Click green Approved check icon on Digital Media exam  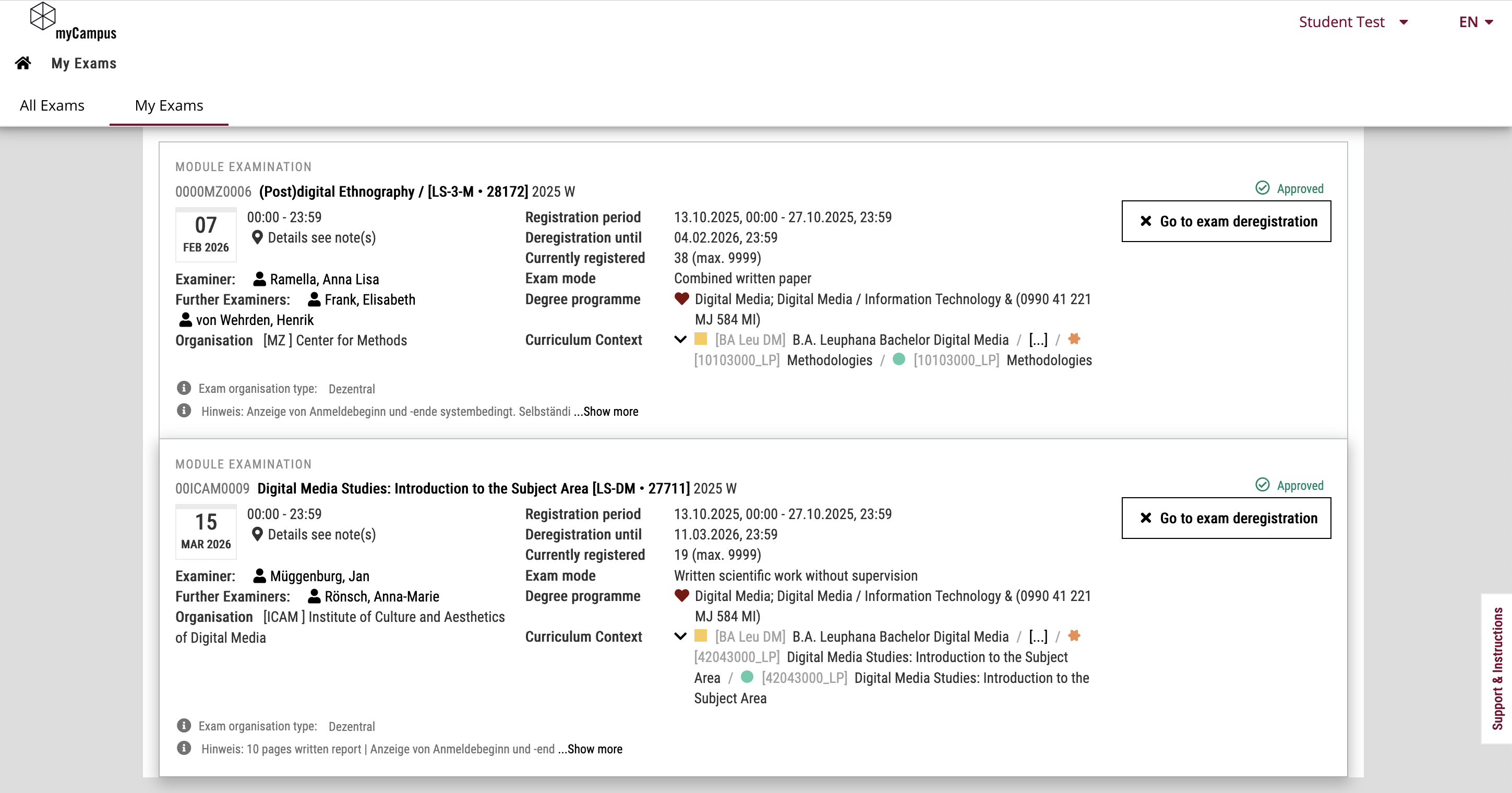(1262, 485)
